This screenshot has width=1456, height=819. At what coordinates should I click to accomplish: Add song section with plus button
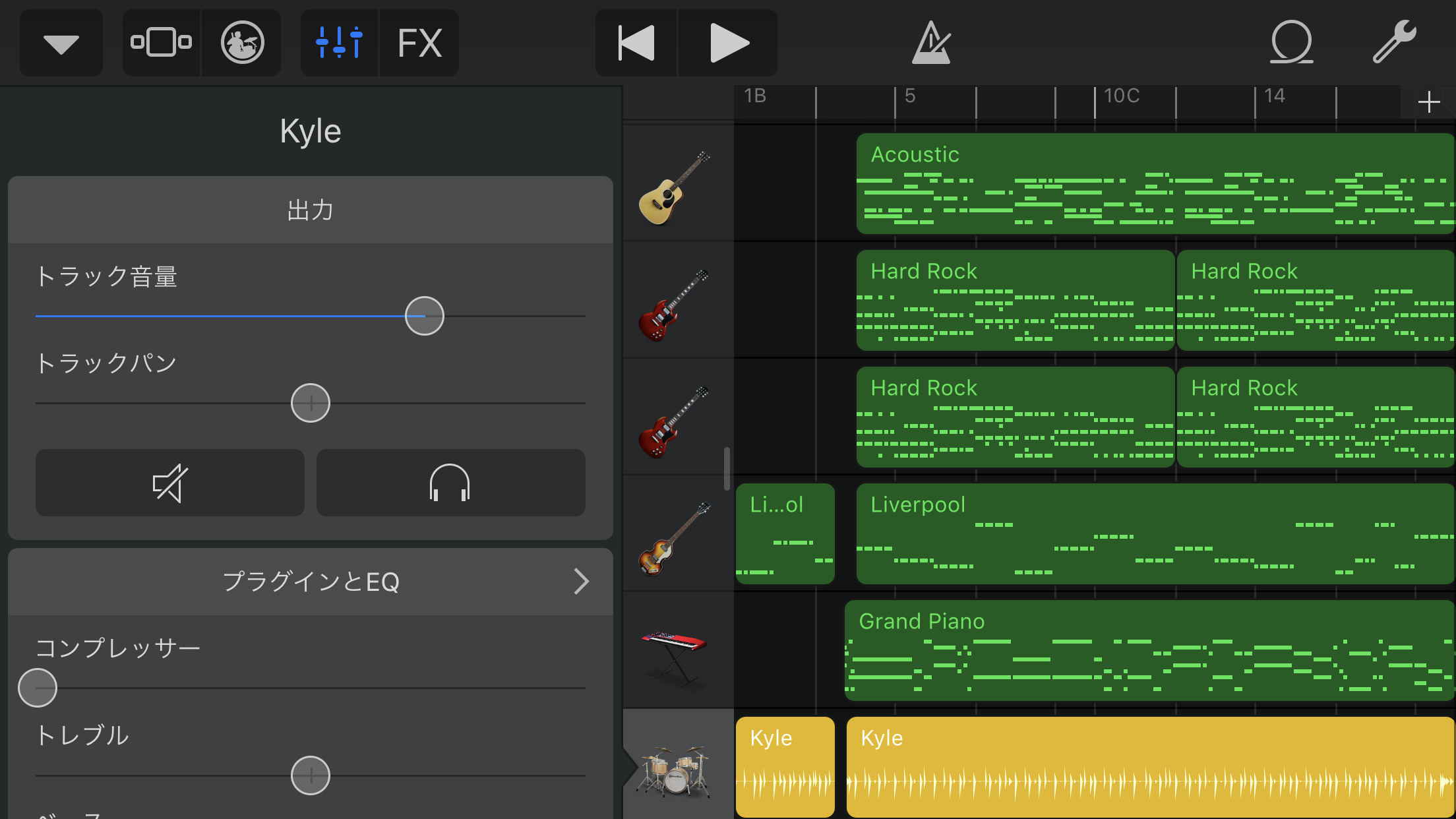tap(1428, 102)
